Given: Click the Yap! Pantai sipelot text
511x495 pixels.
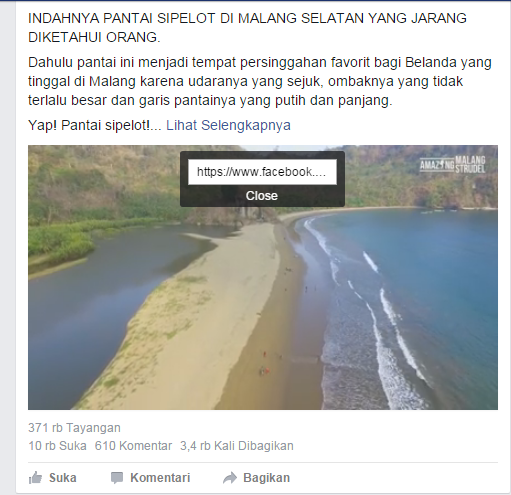Looking at the screenshot, I should tap(95, 126).
